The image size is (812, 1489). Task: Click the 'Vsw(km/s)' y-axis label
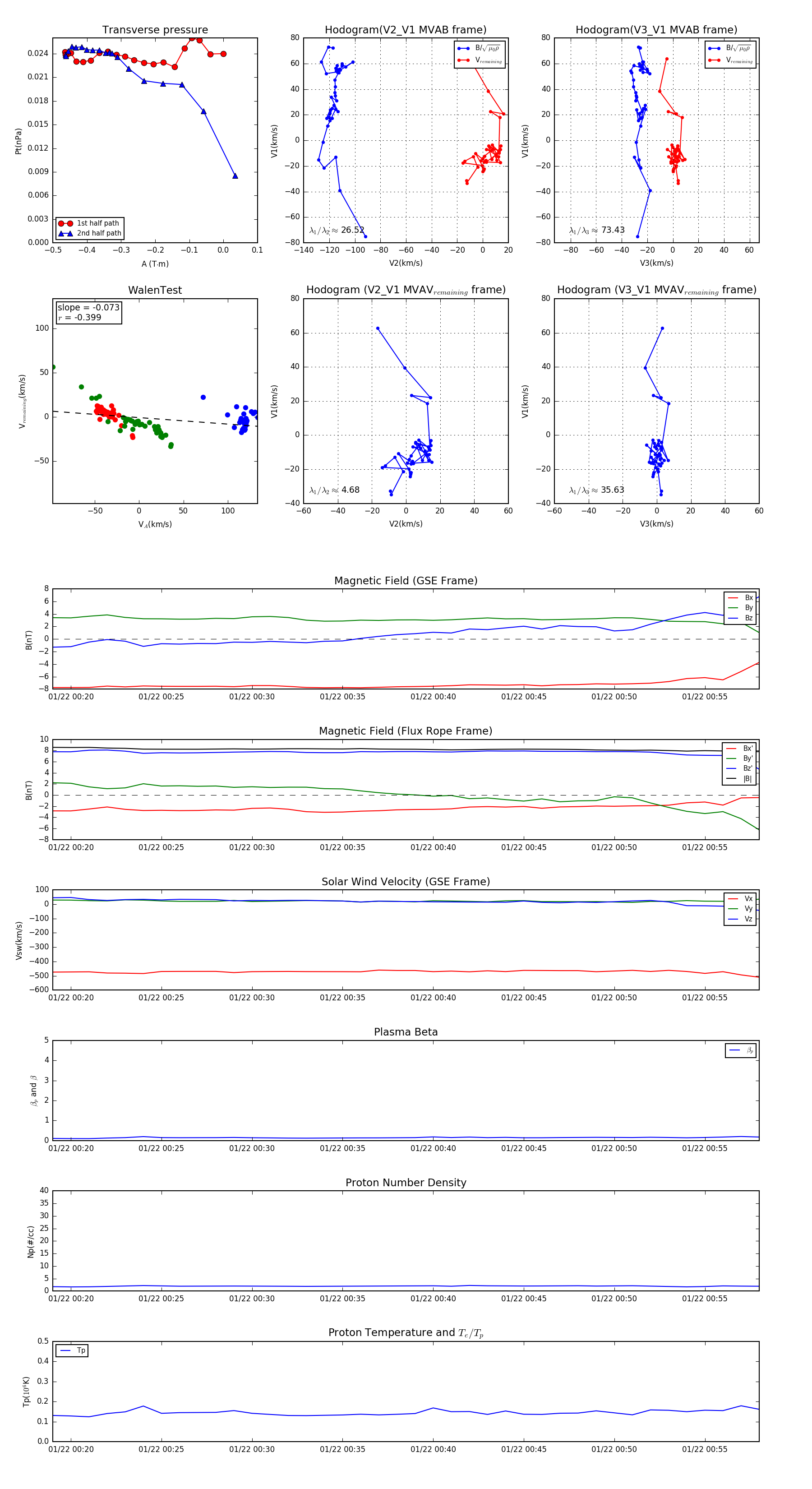(18, 940)
